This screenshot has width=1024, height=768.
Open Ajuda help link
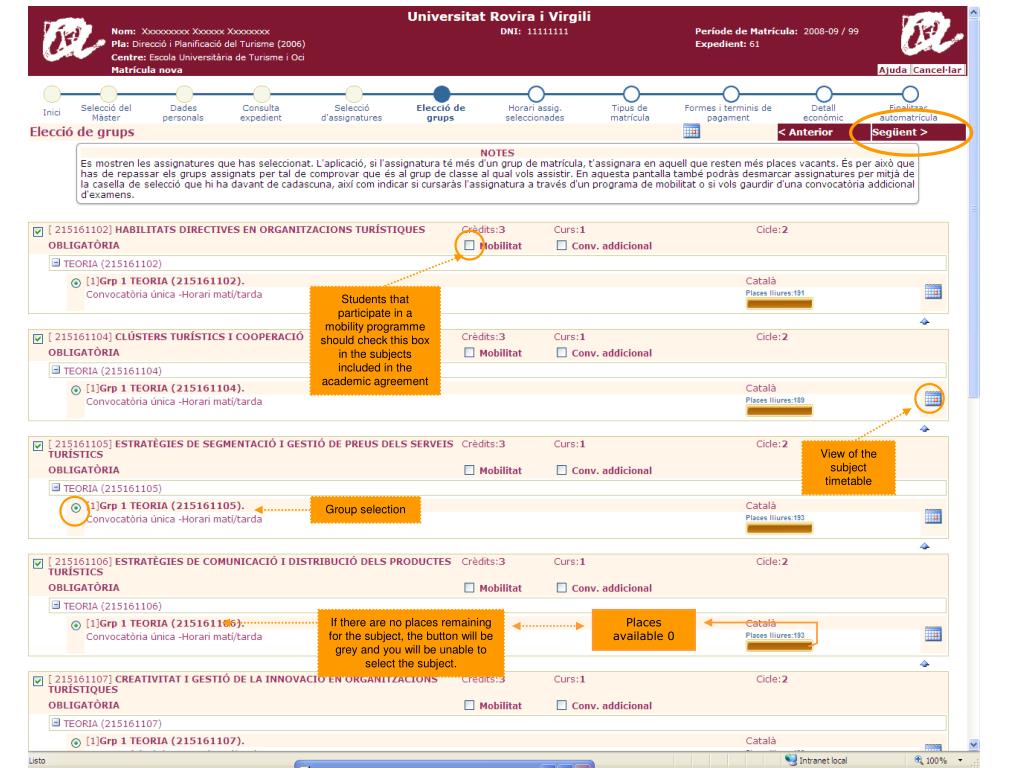click(893, 70)
